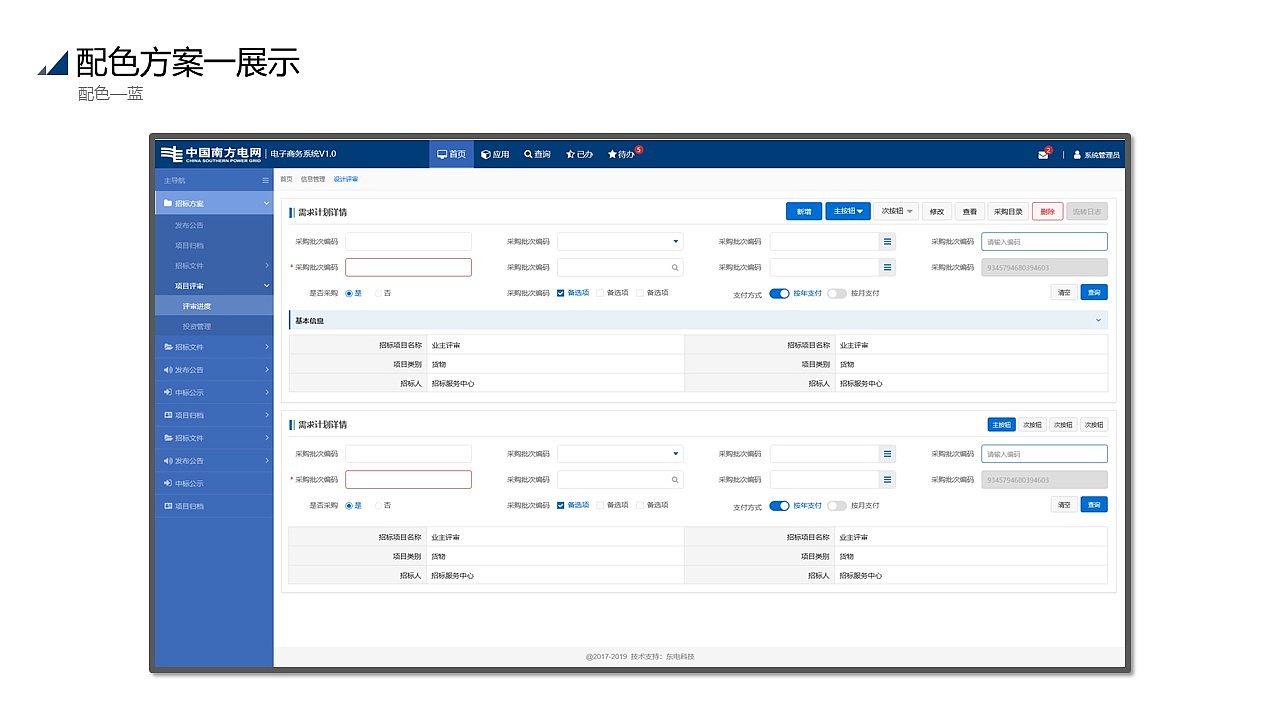Turn on 按月支付 switch in lower panel
The image size is (1280, 720).
tap(837, 506)
